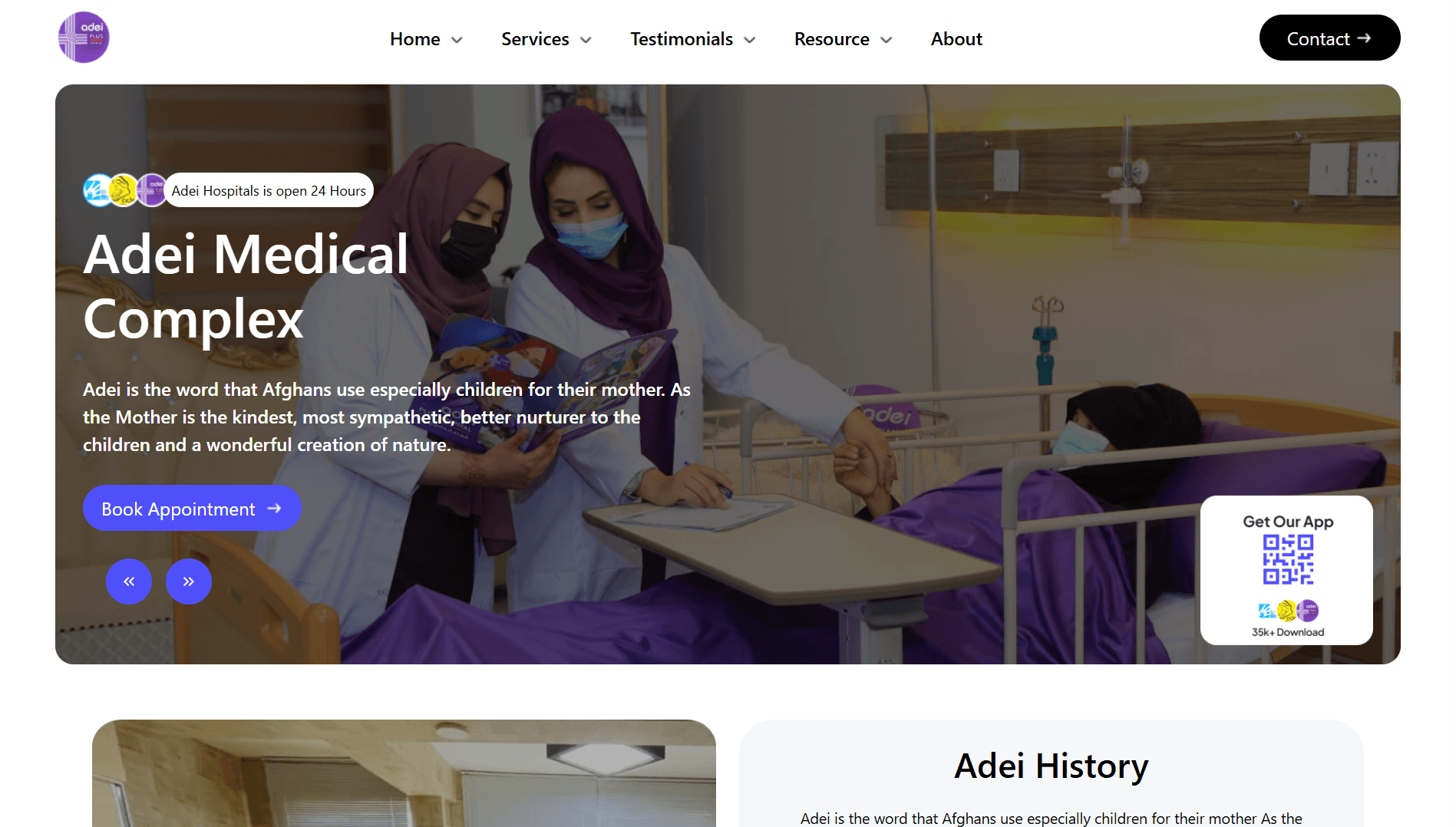1456x827 pixels.
Task: Select Services in the top navigation
Action: click(x=535, y=39)
